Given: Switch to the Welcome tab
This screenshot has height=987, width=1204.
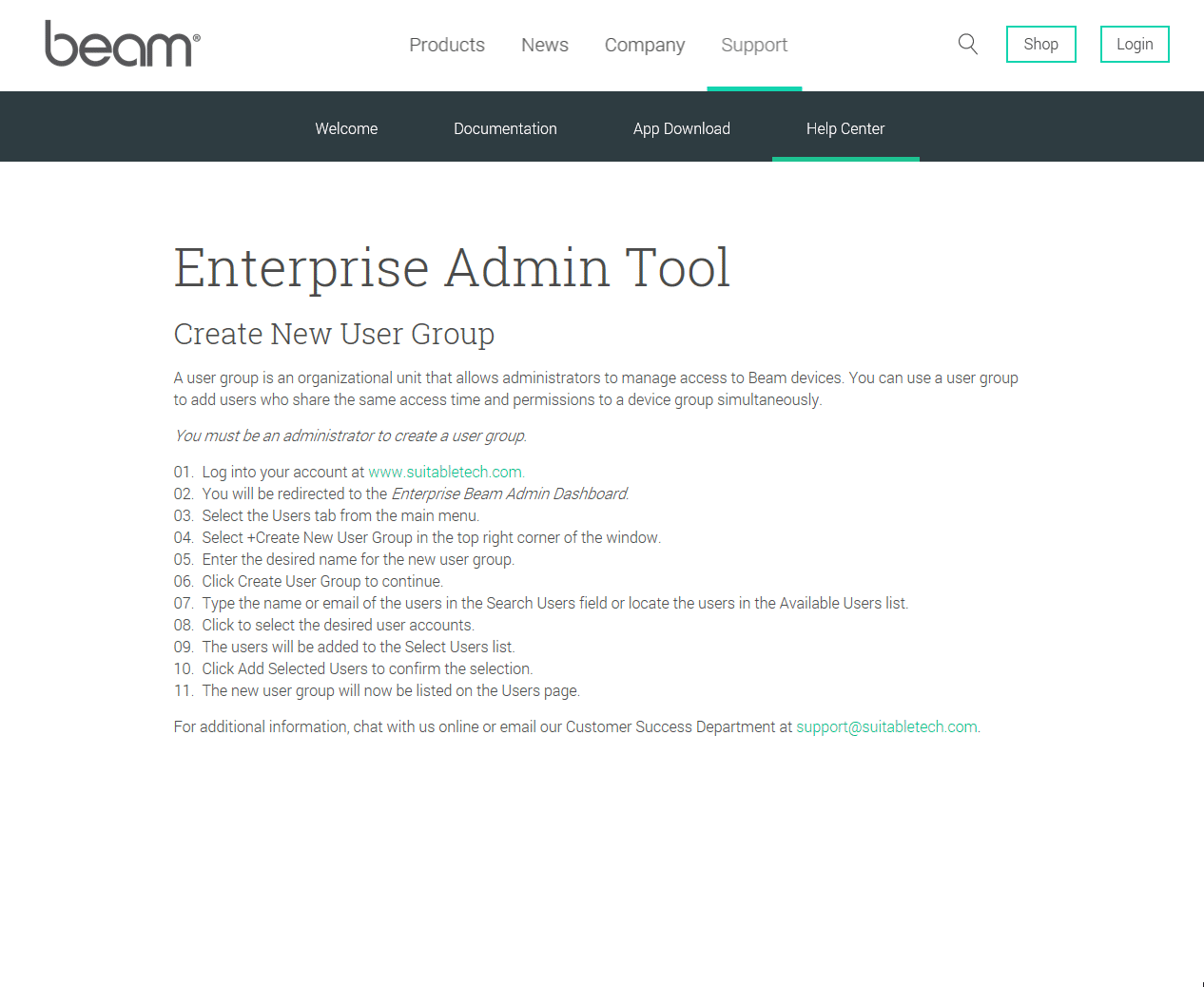Looking at the screenshot, I should 346,128.
